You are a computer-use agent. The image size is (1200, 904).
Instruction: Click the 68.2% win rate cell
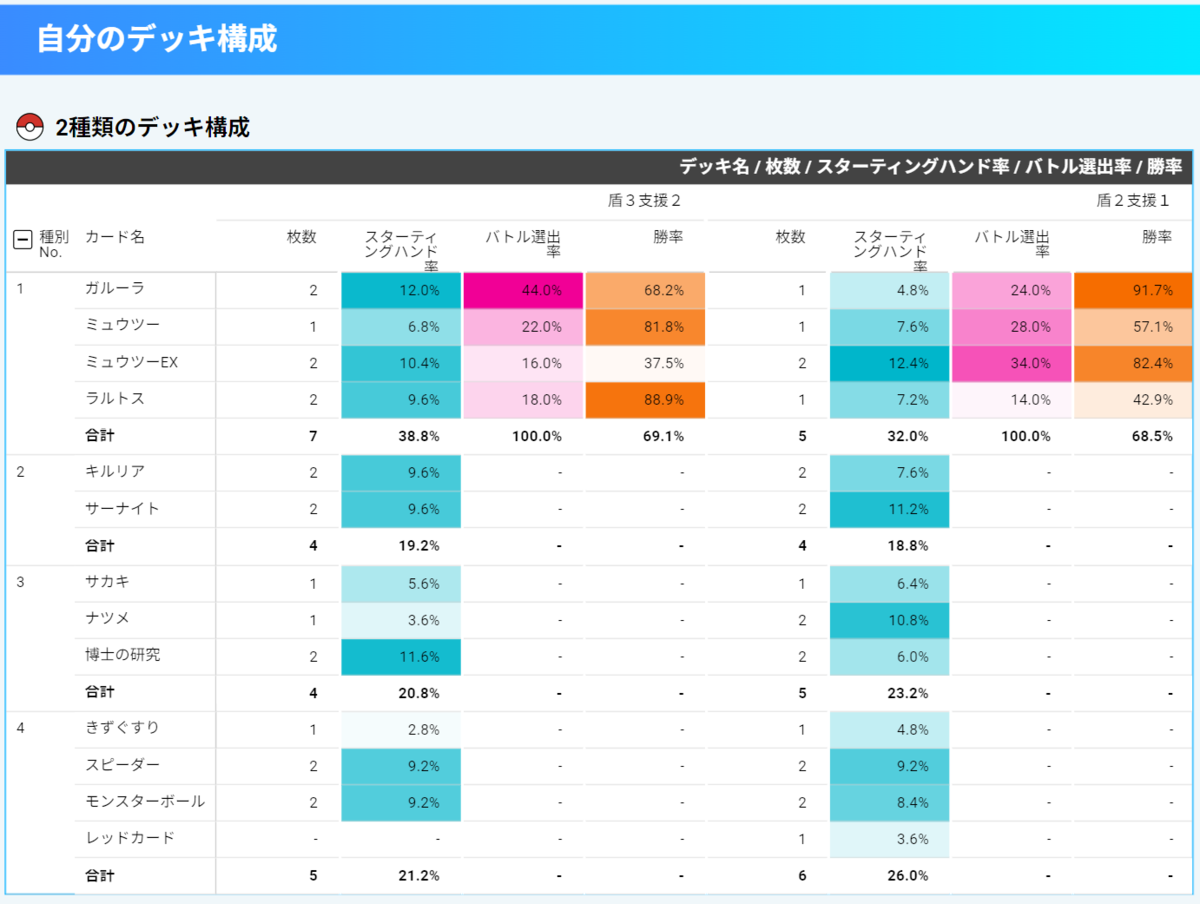tap(645, 290)
